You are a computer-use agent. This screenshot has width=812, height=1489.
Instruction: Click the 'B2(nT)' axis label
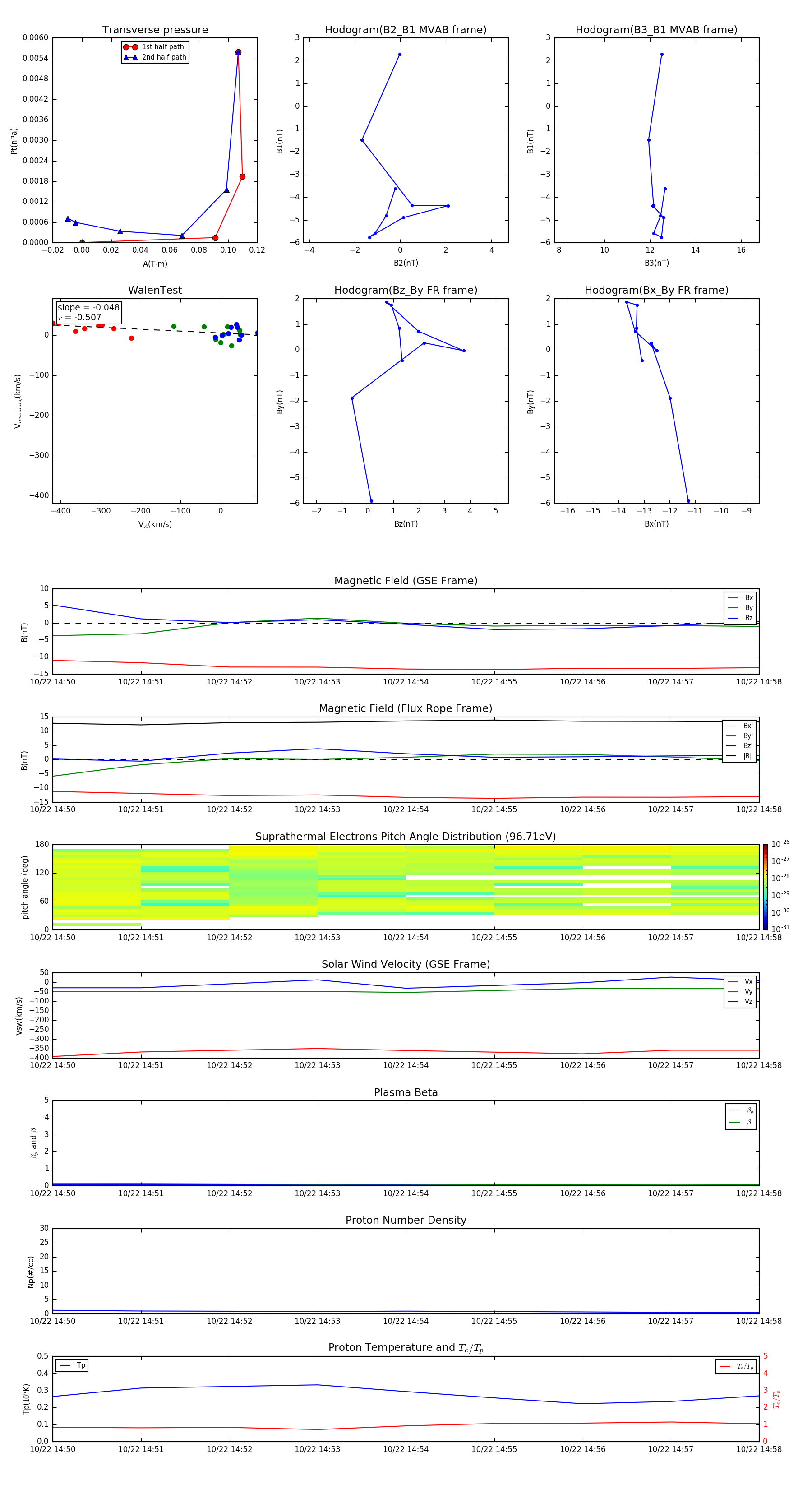coord(406,263)
